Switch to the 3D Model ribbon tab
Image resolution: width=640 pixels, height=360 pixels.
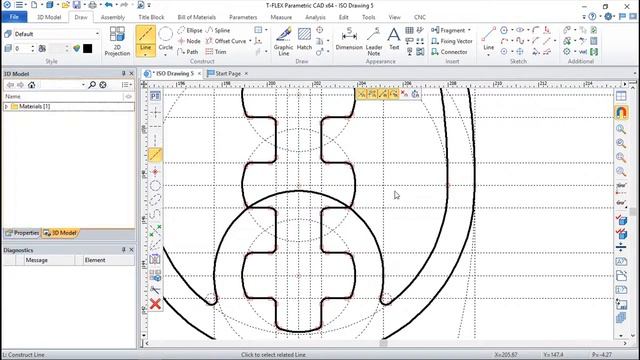49,17
